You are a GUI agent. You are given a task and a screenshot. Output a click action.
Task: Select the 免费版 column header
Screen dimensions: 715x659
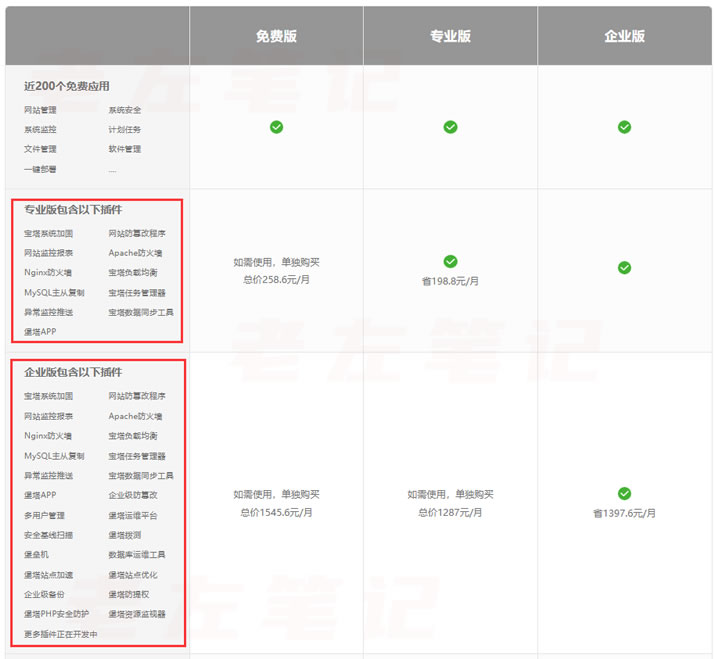276,36
